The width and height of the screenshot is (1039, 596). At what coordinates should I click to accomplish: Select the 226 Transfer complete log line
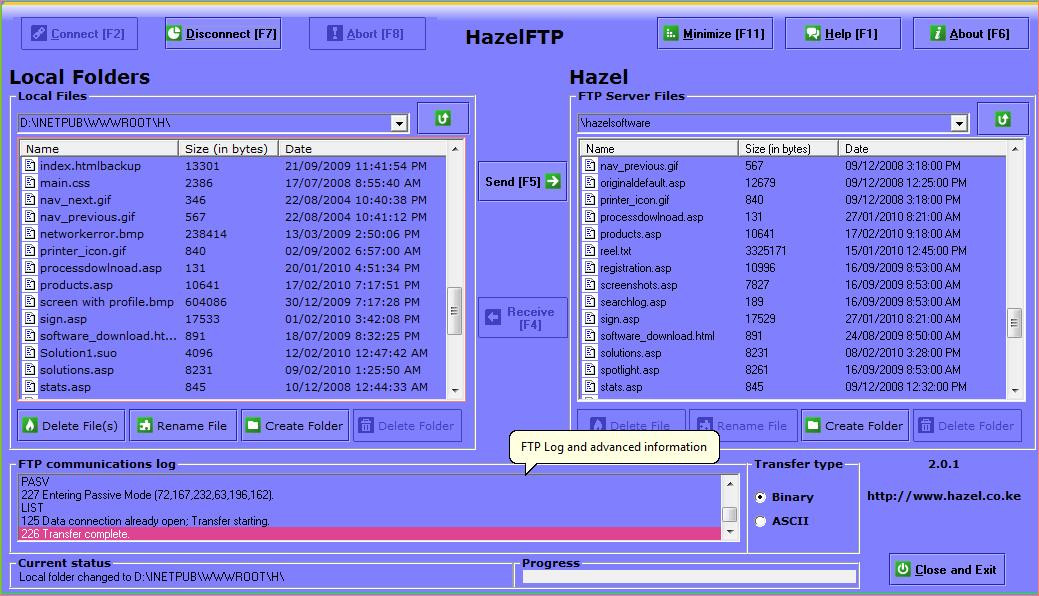pyautogui.click(x=370, y=534)
